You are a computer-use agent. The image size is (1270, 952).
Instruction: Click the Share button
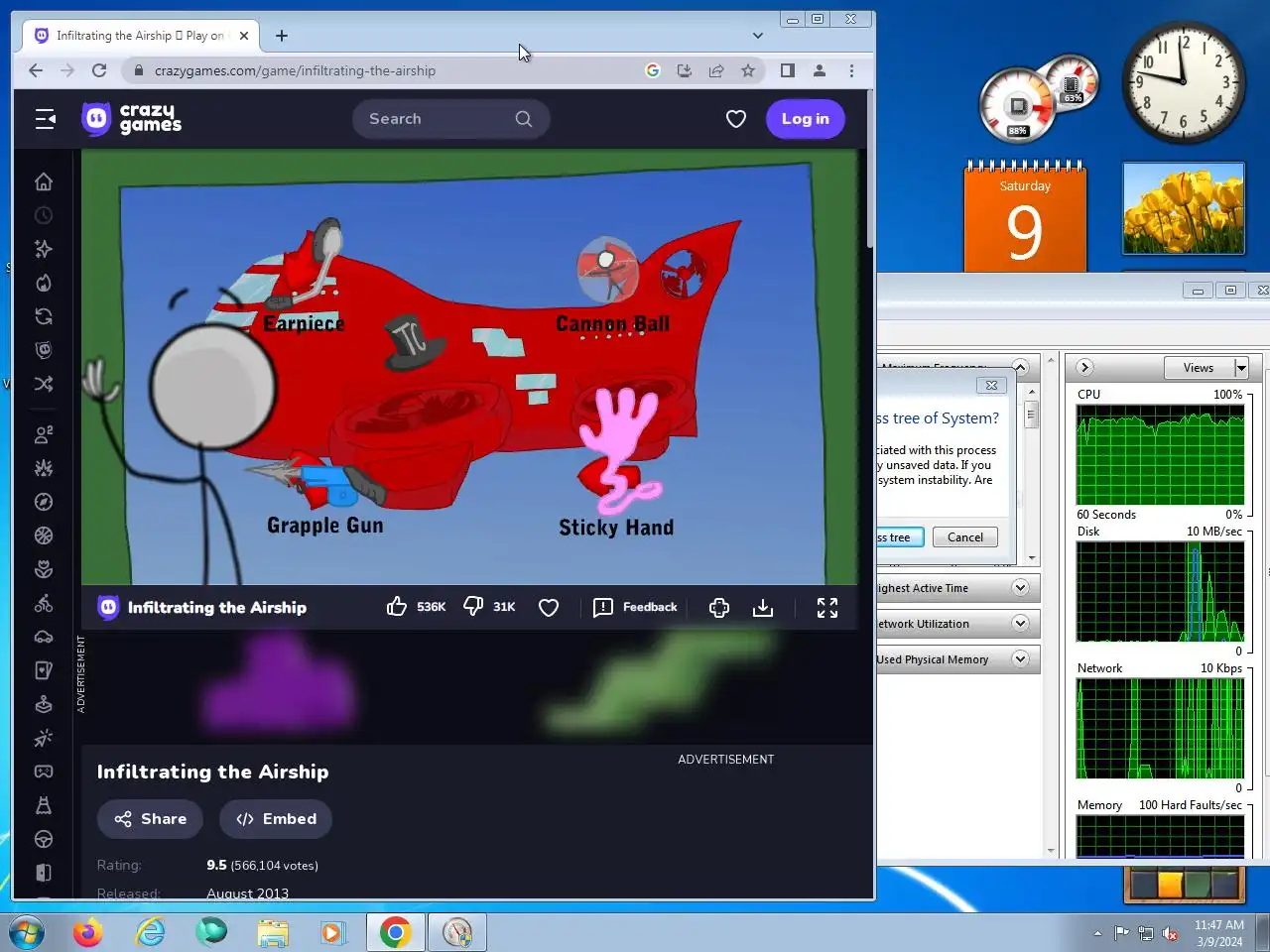(150, 819)
